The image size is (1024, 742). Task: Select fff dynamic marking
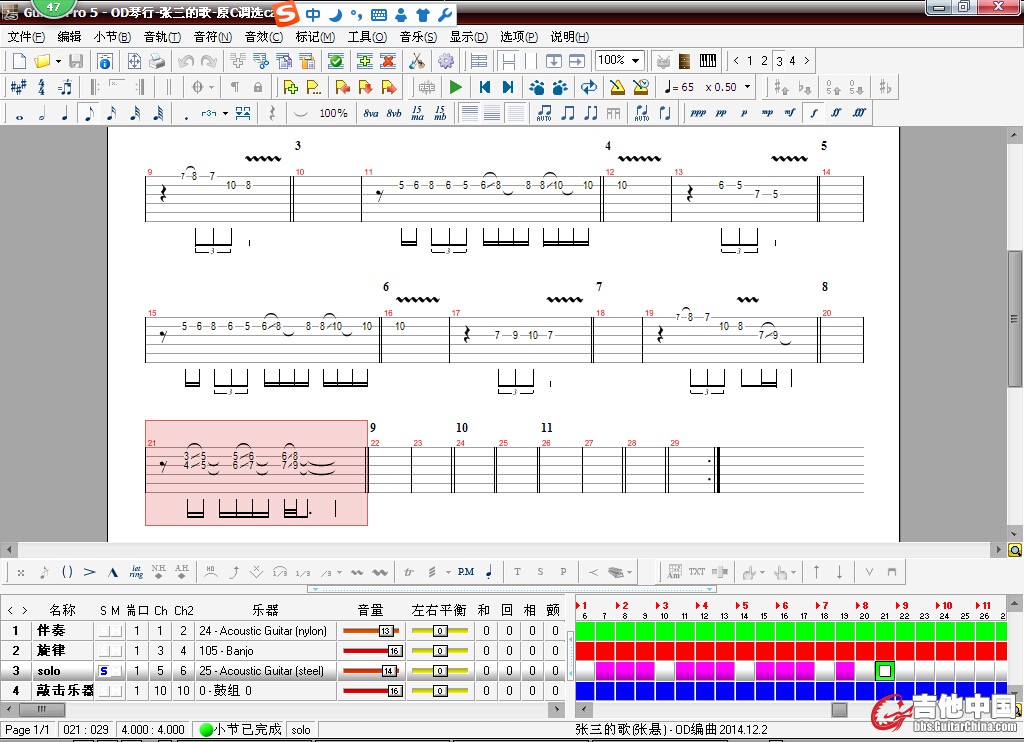859,113
